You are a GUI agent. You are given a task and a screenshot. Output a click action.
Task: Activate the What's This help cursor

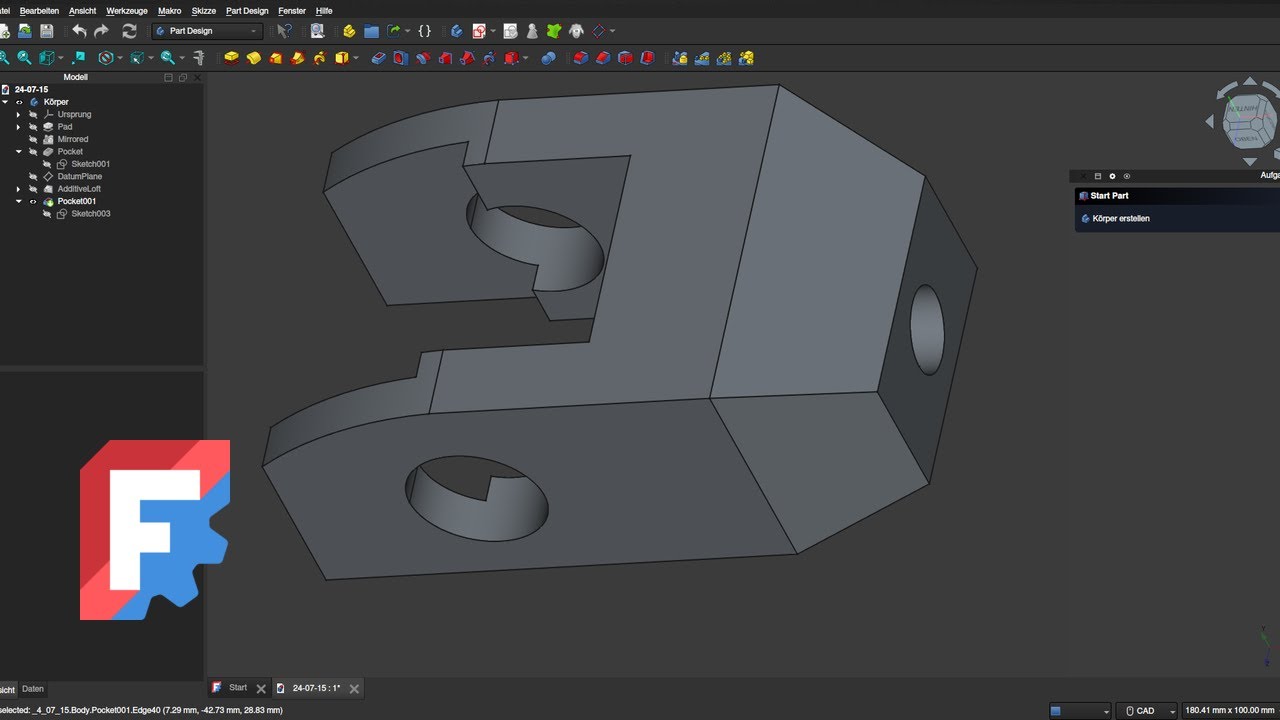pos(285,31)
